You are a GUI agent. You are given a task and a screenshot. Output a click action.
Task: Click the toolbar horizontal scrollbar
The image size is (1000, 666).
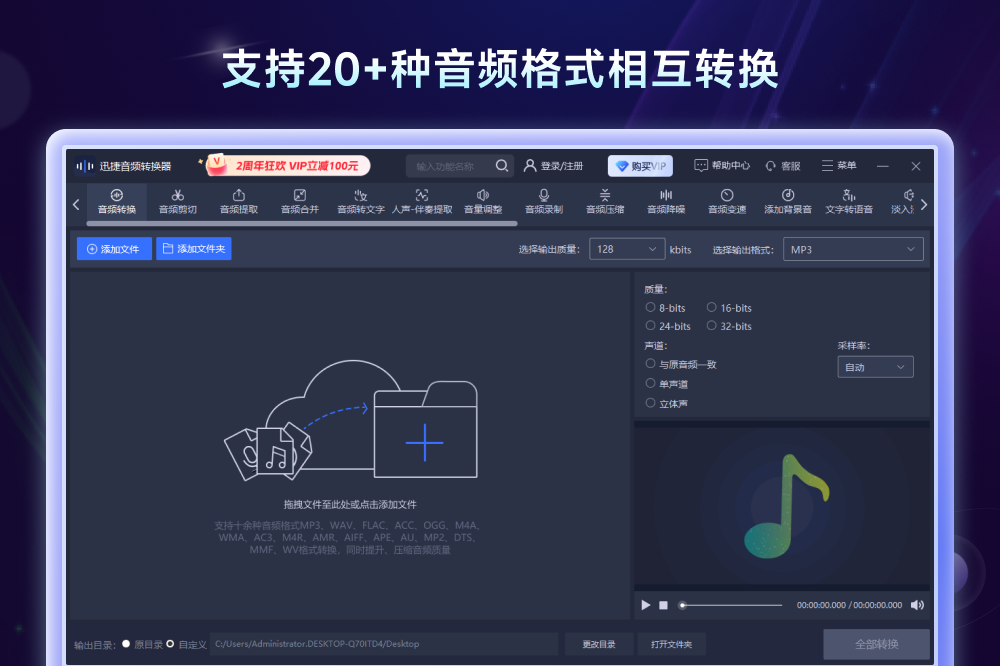click(x=302, y=224)
